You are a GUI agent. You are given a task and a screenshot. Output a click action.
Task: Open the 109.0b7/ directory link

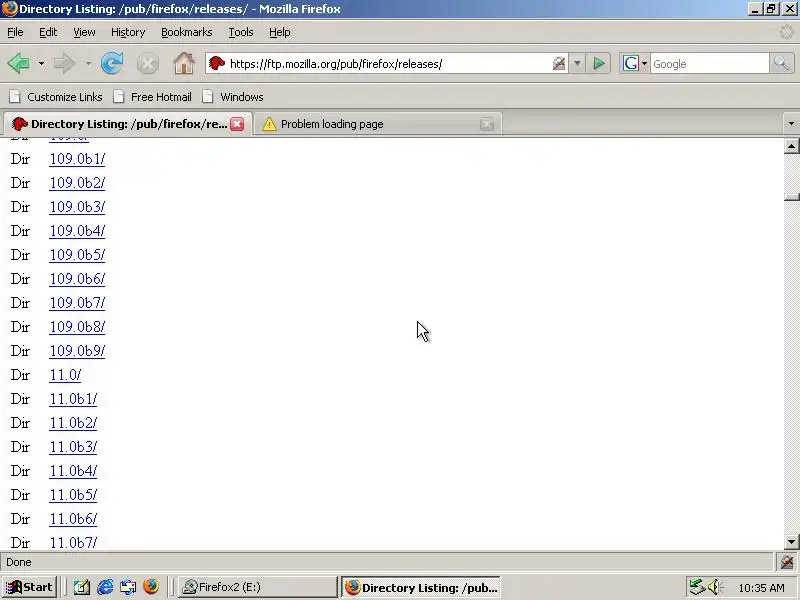pyautogui.click(x=77, y=303)
